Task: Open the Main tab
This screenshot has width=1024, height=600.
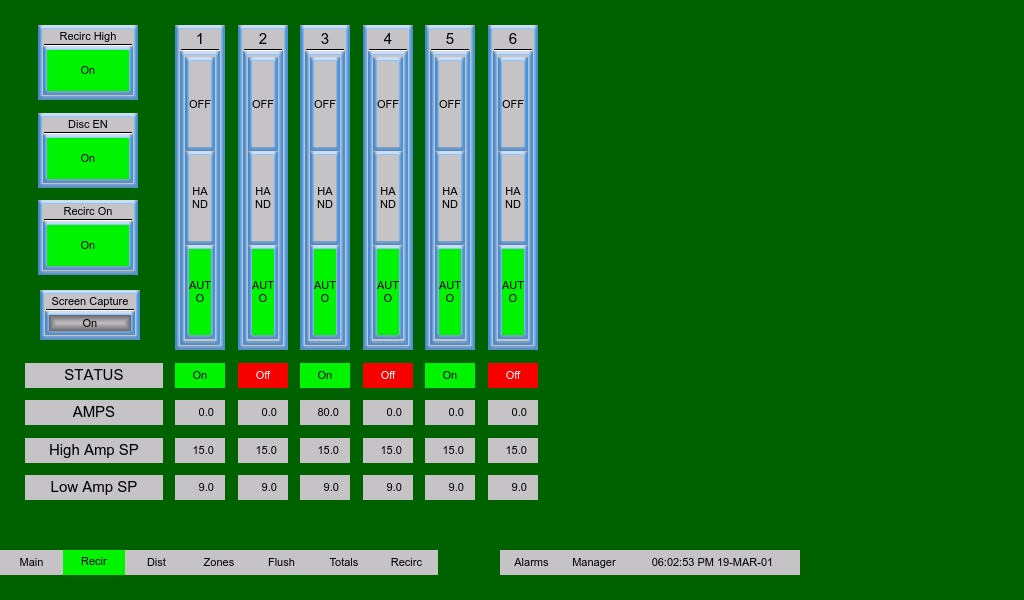Action: (x=31, y=562)
